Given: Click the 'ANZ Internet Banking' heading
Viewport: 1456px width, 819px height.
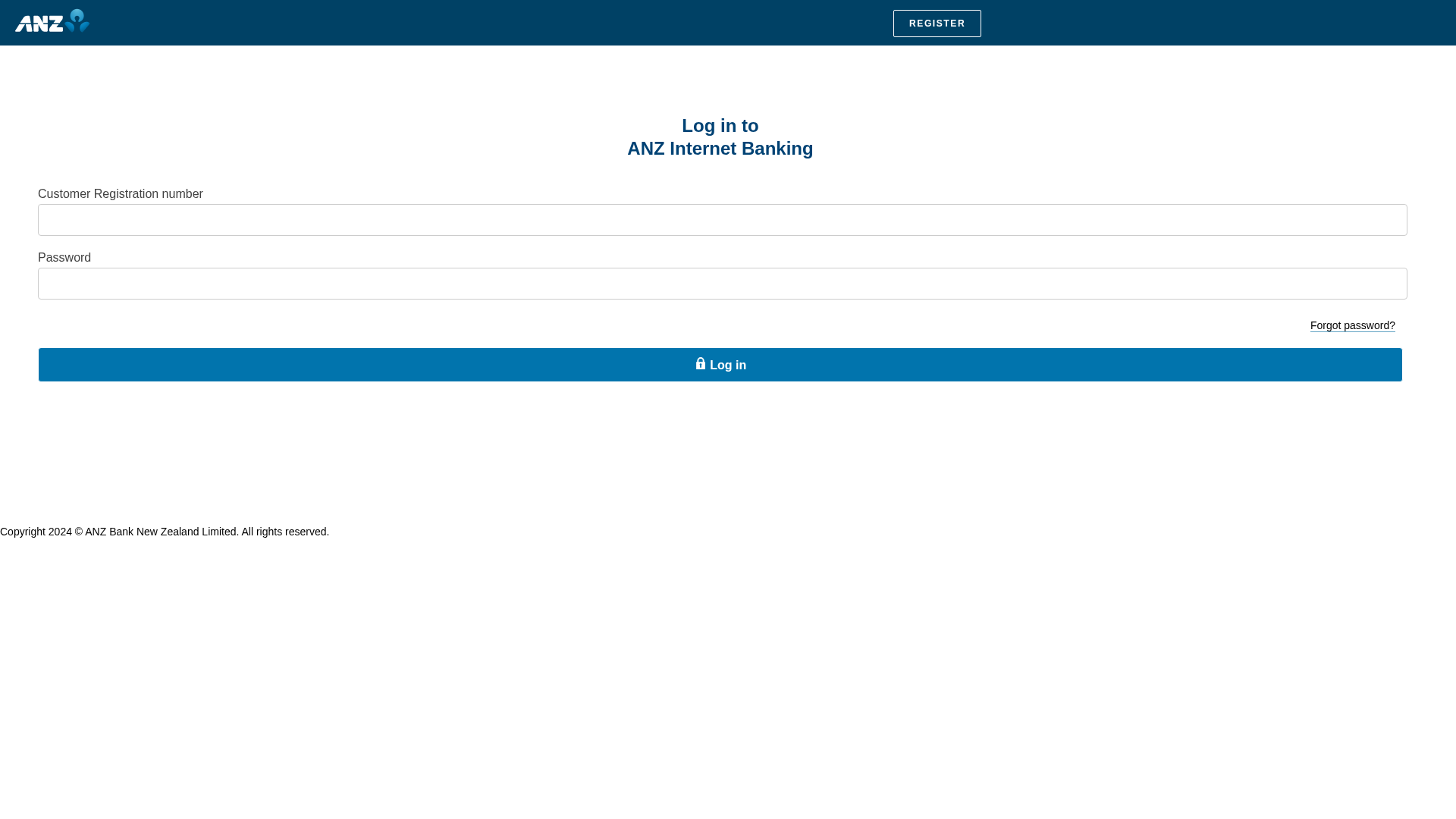Looking at the screenshot, I should coord(720,149).
